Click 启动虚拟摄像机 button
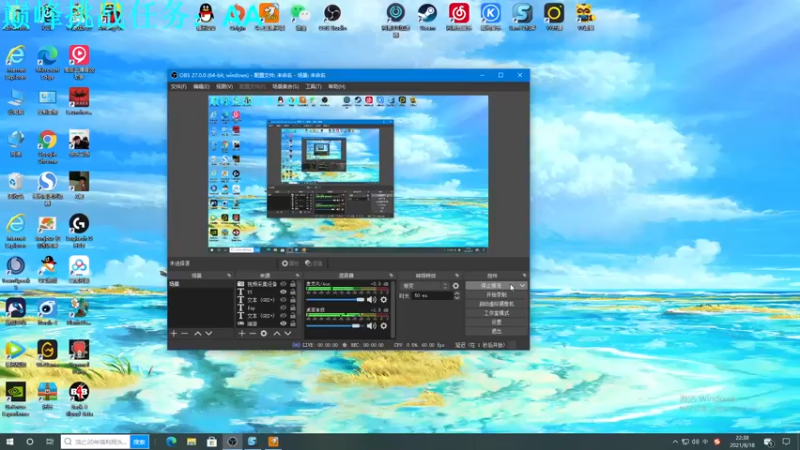This screenshot has height=450, width=800. click(x=496, y=304)
